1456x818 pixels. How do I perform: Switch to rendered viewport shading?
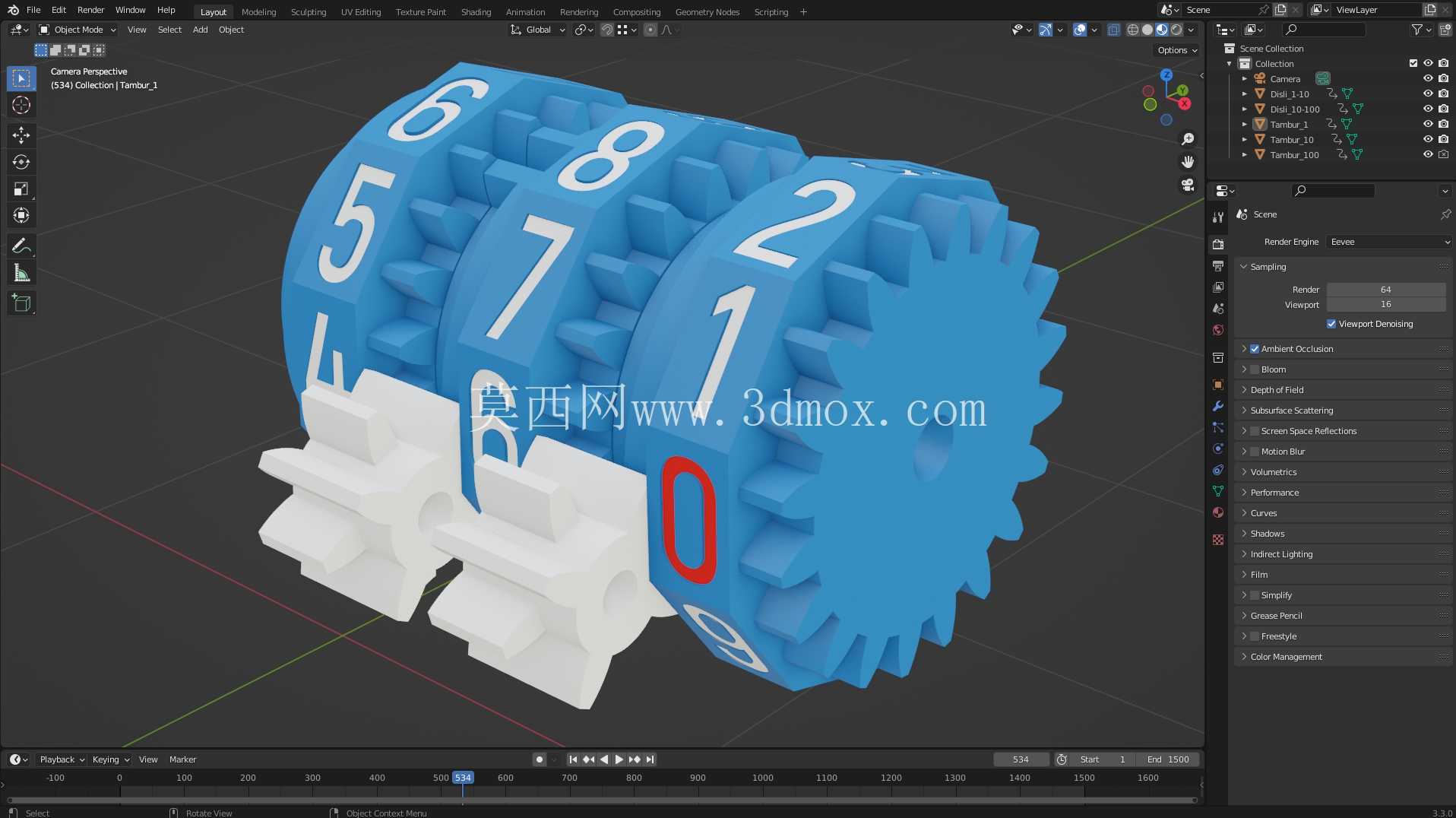[1176, 30]
